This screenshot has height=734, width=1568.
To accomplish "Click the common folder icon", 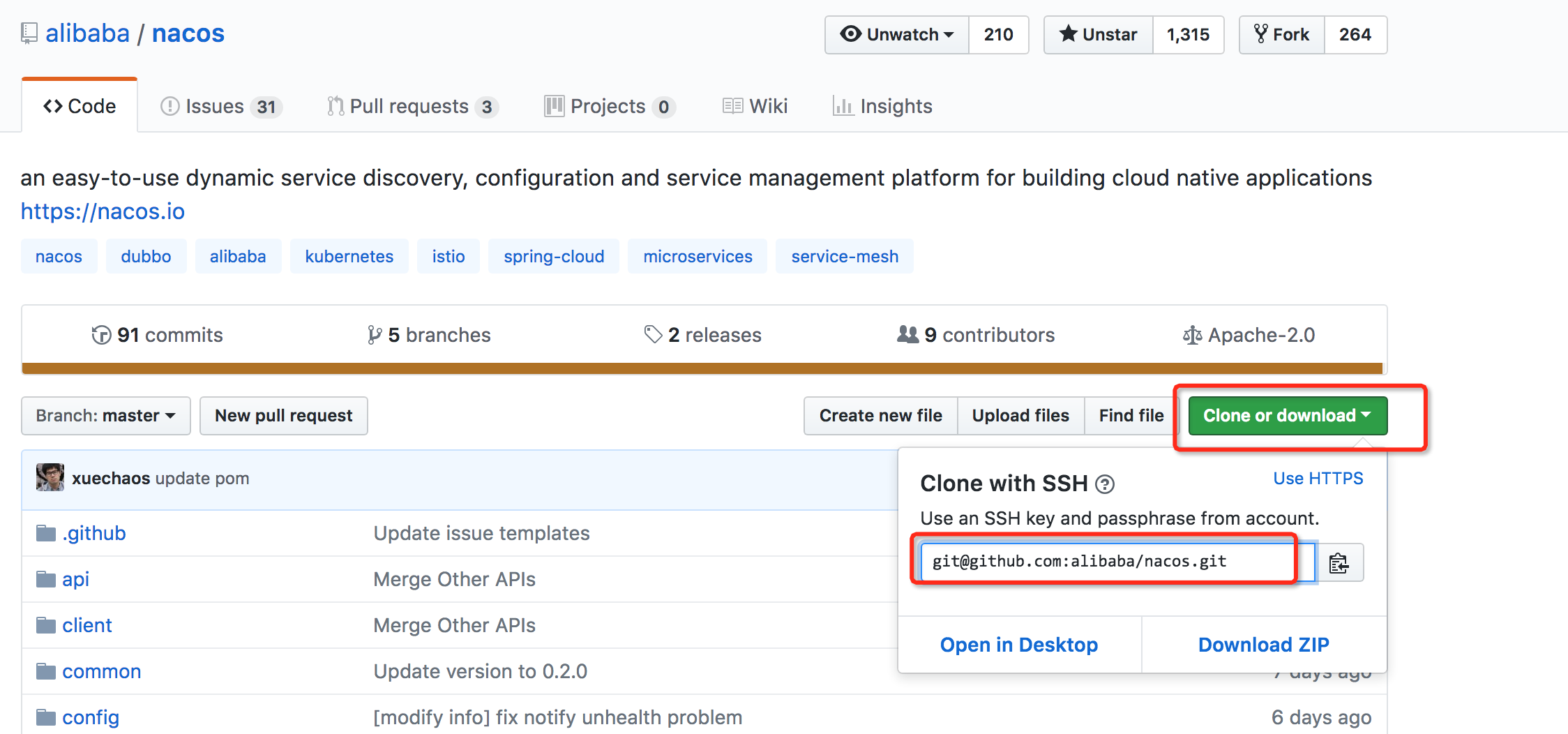I will click(x=46, y=671).
